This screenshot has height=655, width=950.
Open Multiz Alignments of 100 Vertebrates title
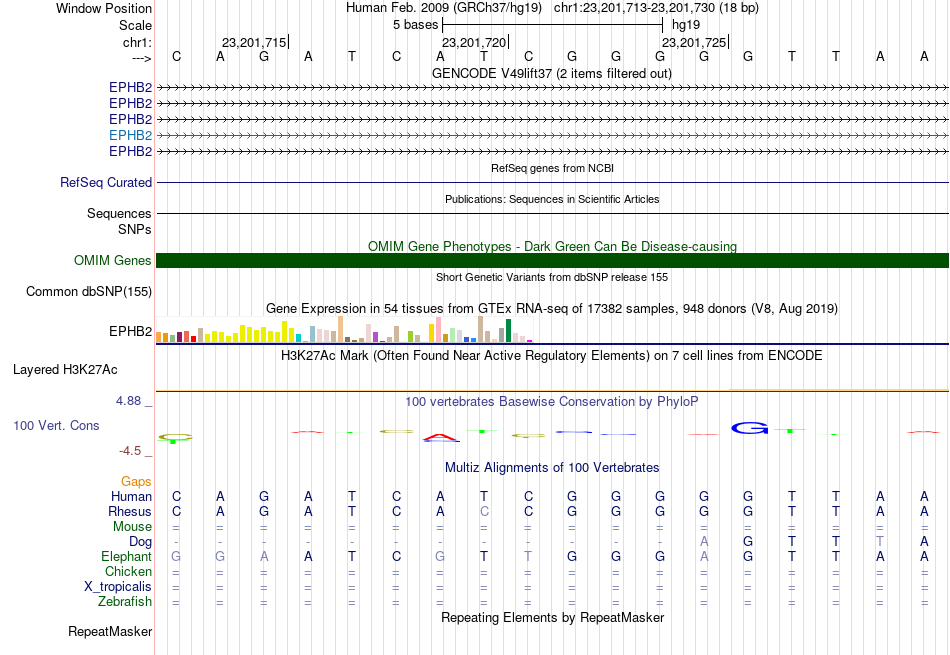[552, 467]
